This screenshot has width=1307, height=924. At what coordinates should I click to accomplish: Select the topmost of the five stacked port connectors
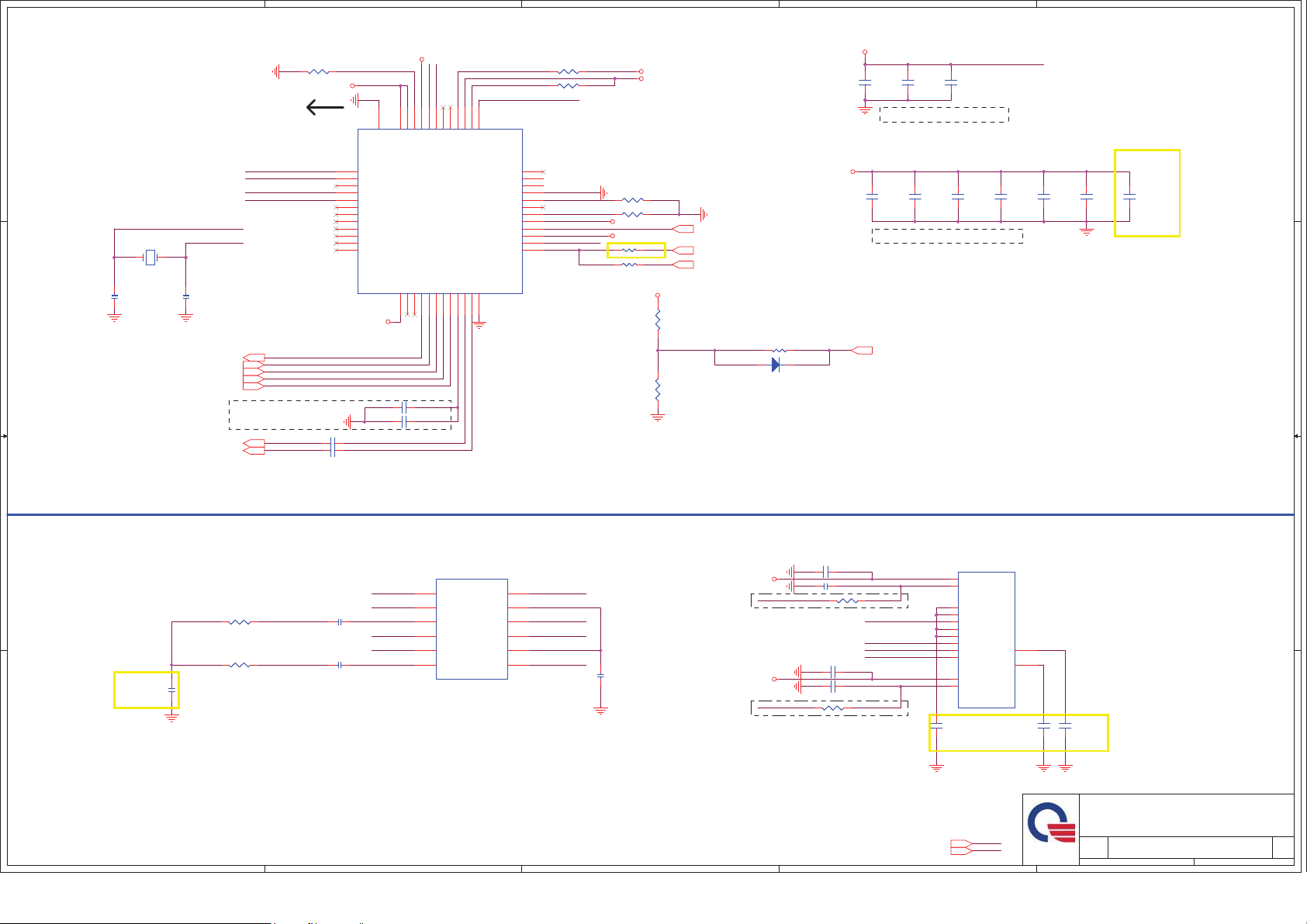tap(254, 358)
